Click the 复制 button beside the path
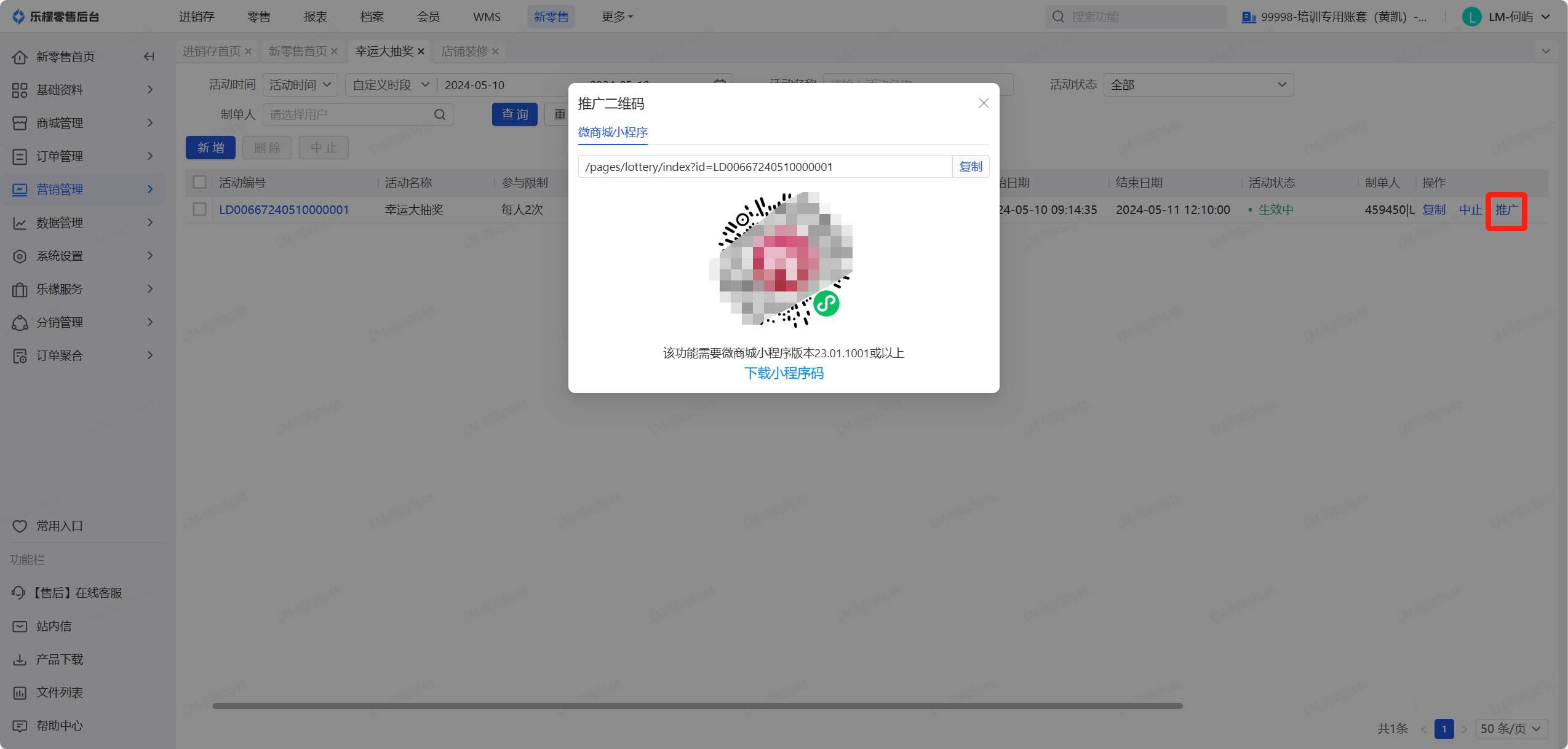 971,167
